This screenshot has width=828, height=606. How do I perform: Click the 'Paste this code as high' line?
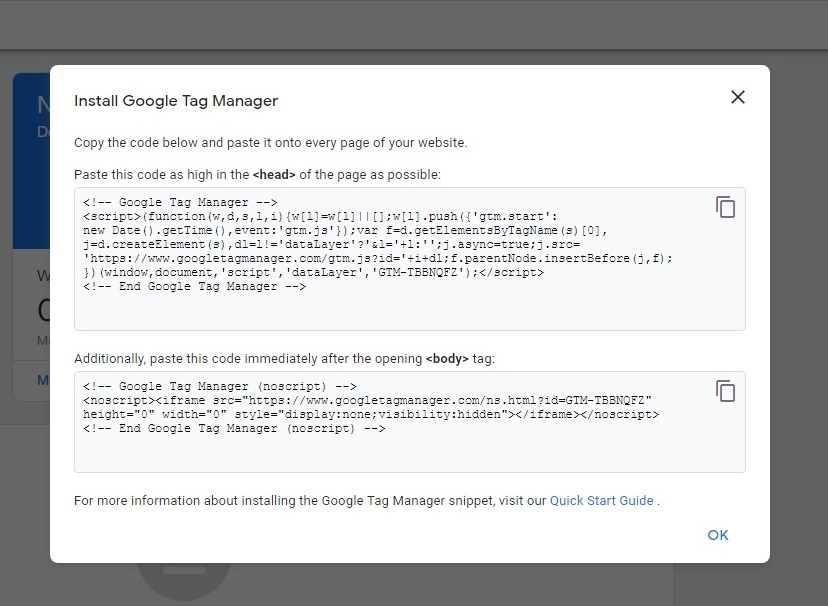257,175
